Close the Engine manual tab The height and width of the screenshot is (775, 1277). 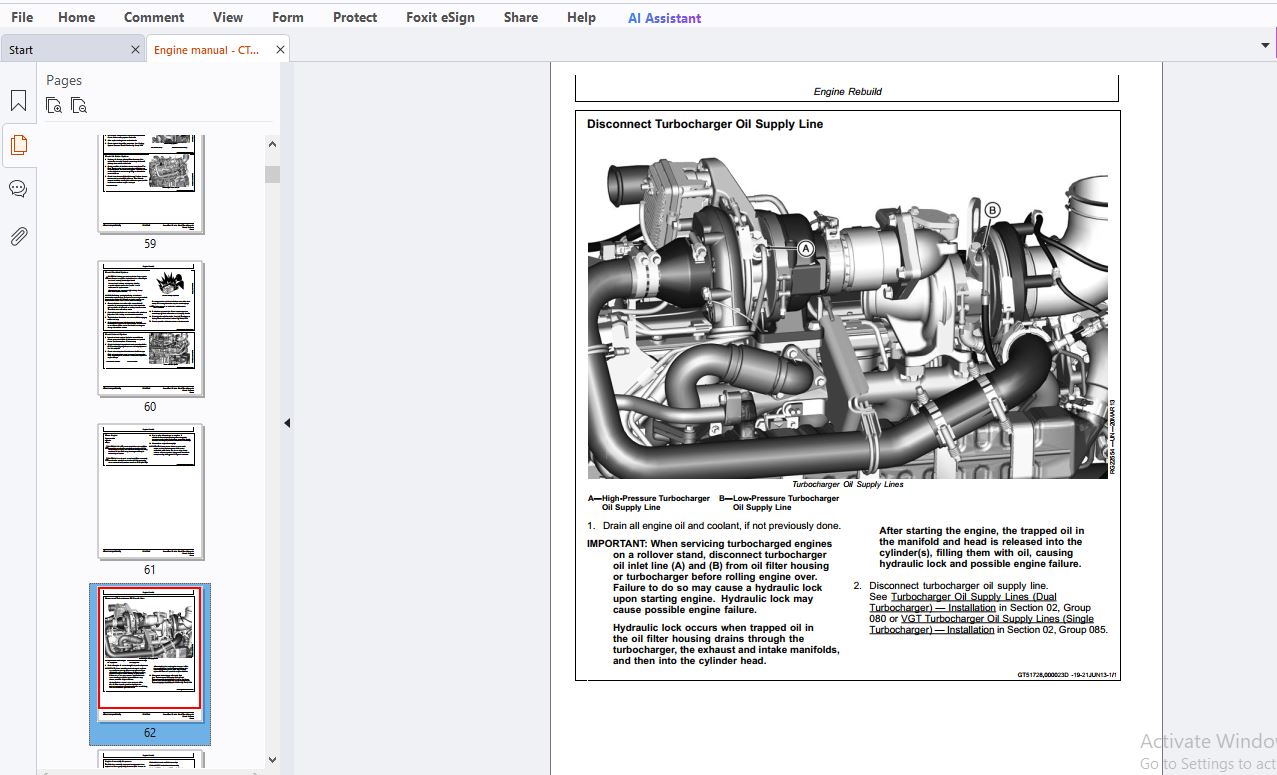(280, 49)
